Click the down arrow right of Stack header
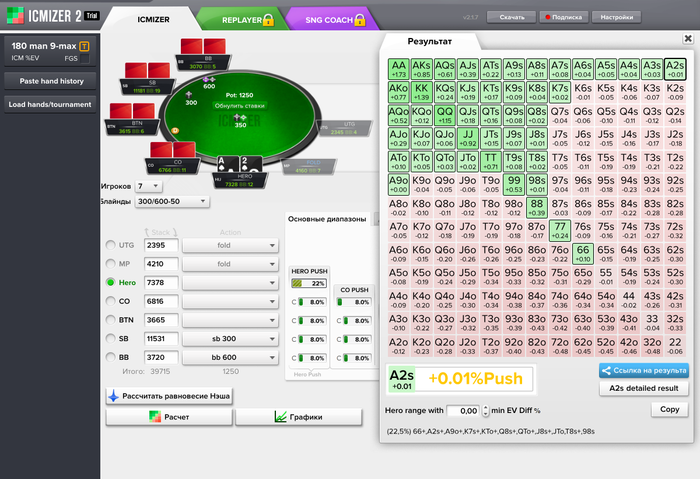 coord(175,232)
